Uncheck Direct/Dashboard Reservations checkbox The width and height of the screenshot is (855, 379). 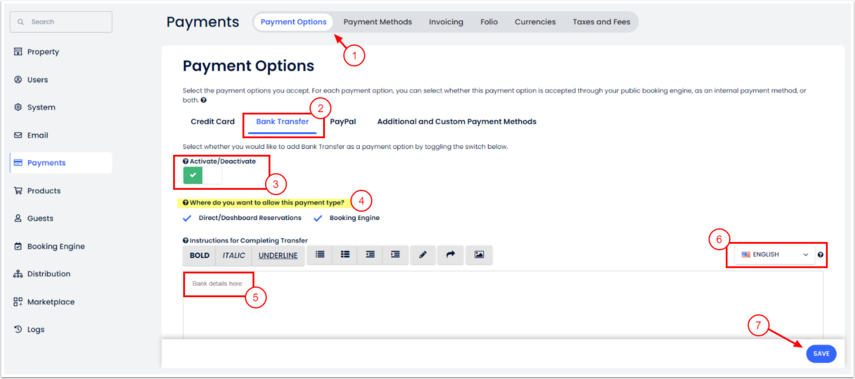click(x=187, y=218)
